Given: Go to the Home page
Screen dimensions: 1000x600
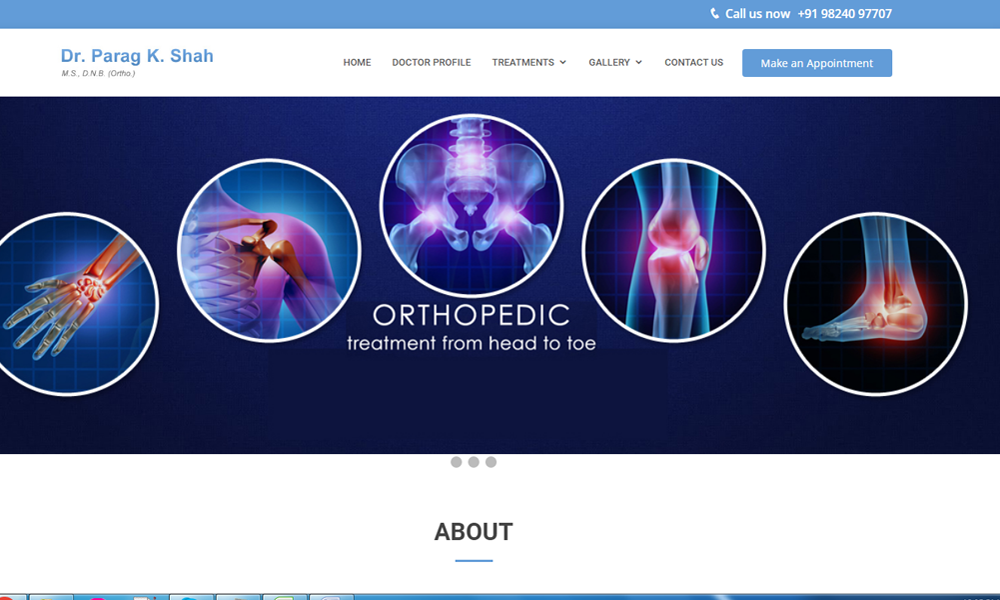Looking at the screenshot, I should click(357, 62).
